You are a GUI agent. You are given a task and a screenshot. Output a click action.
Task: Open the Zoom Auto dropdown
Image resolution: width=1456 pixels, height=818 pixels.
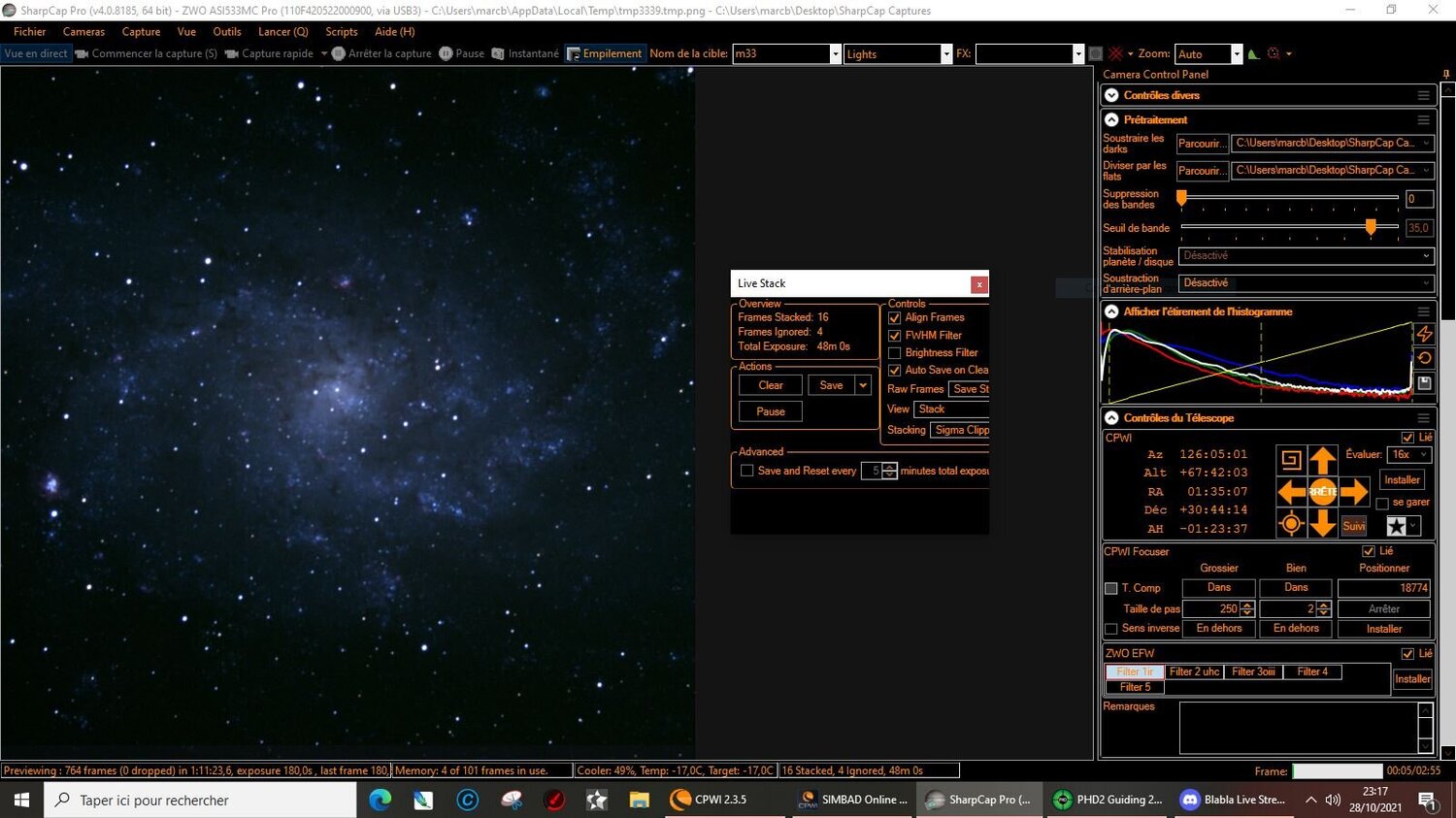click(1237, 54)
